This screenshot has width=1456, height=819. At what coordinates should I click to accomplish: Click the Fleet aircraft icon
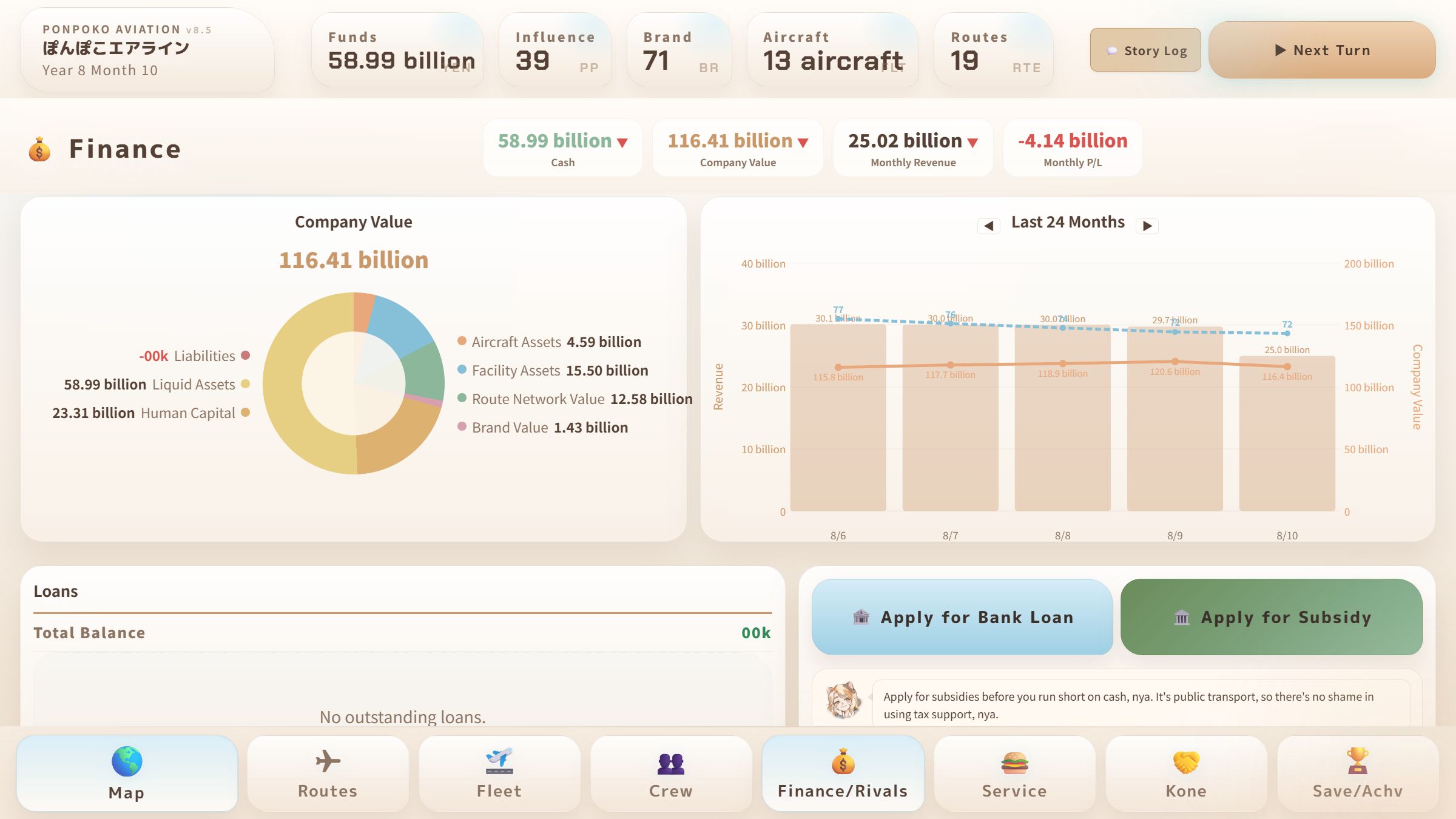tap(499, 761)
